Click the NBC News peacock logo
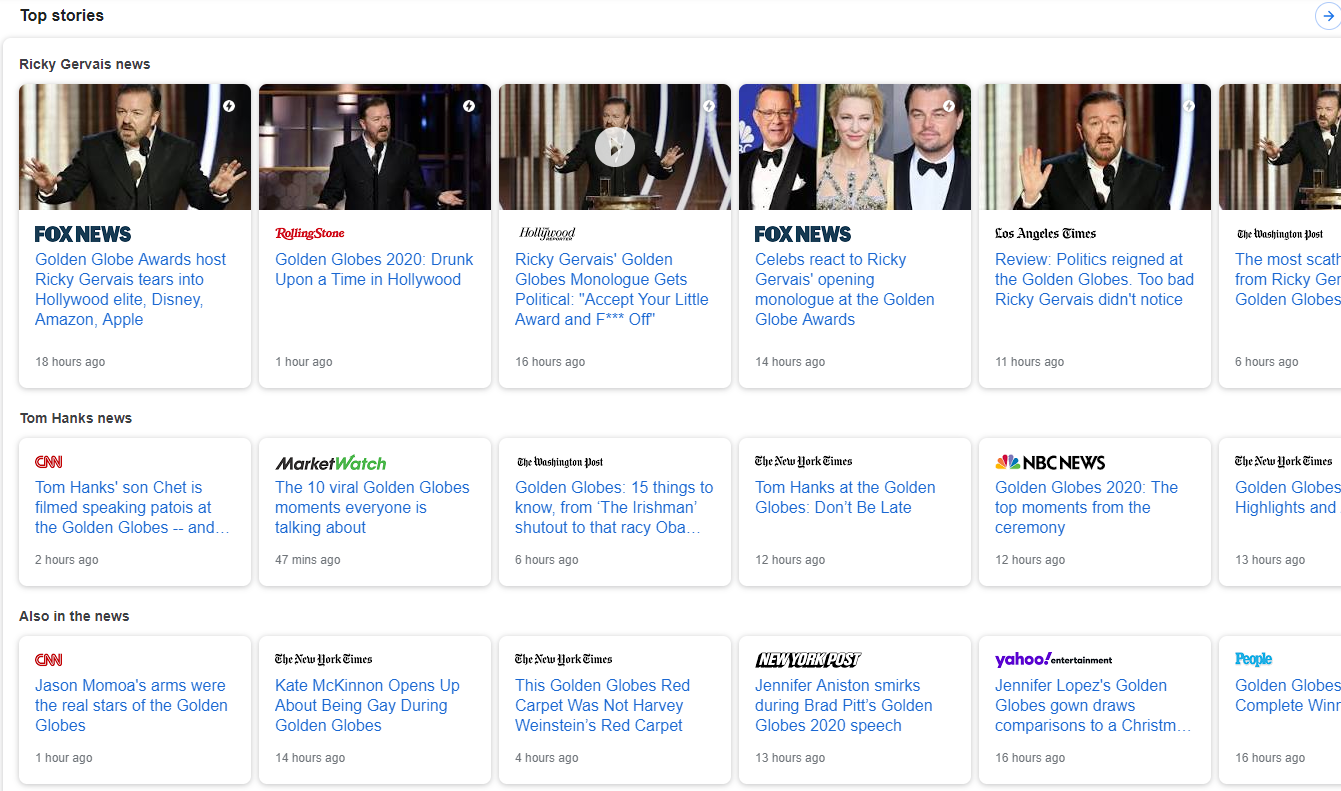This screenshot has width=1341, height=791. [1050, 462]
